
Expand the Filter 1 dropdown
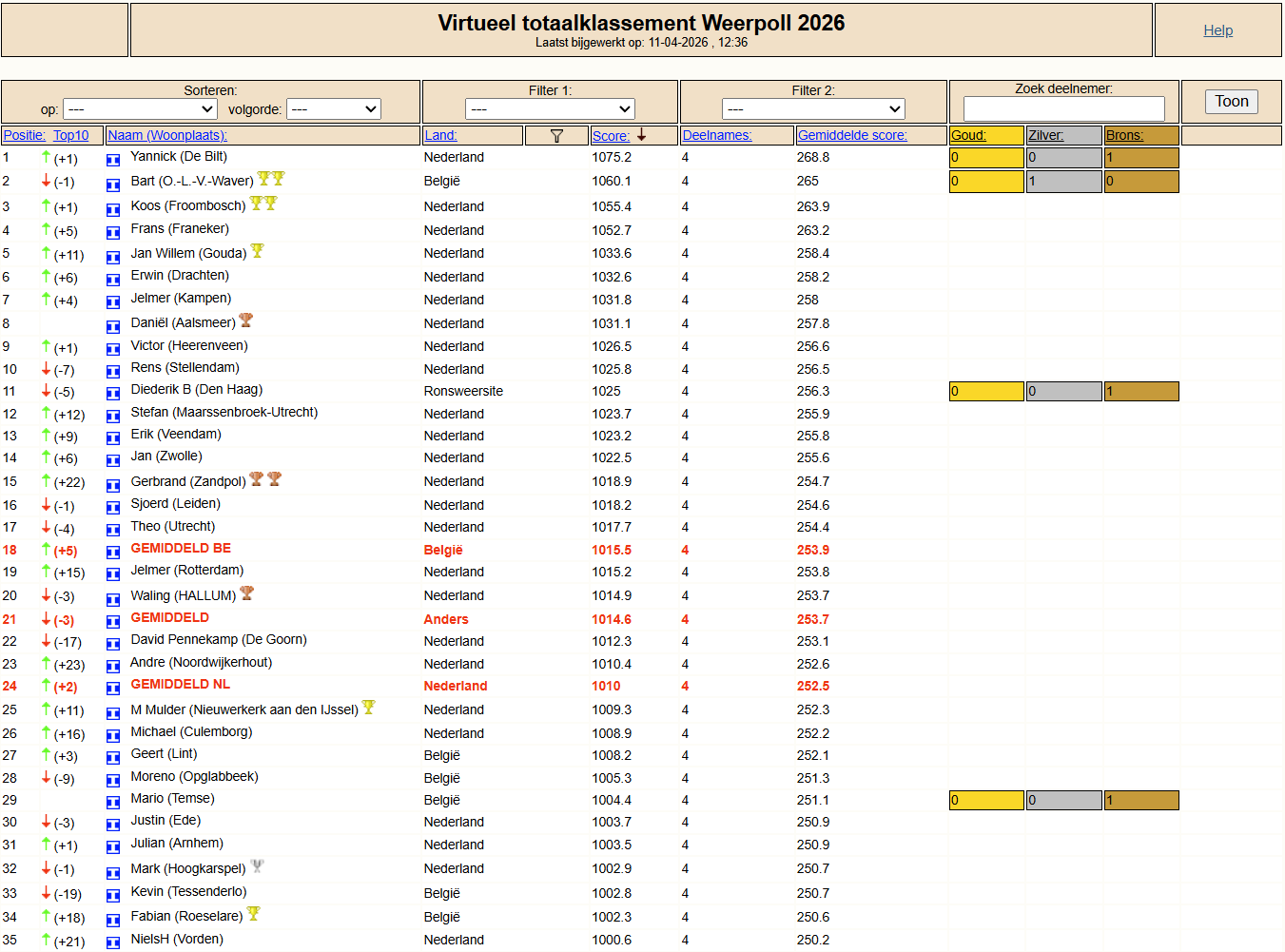550,109
